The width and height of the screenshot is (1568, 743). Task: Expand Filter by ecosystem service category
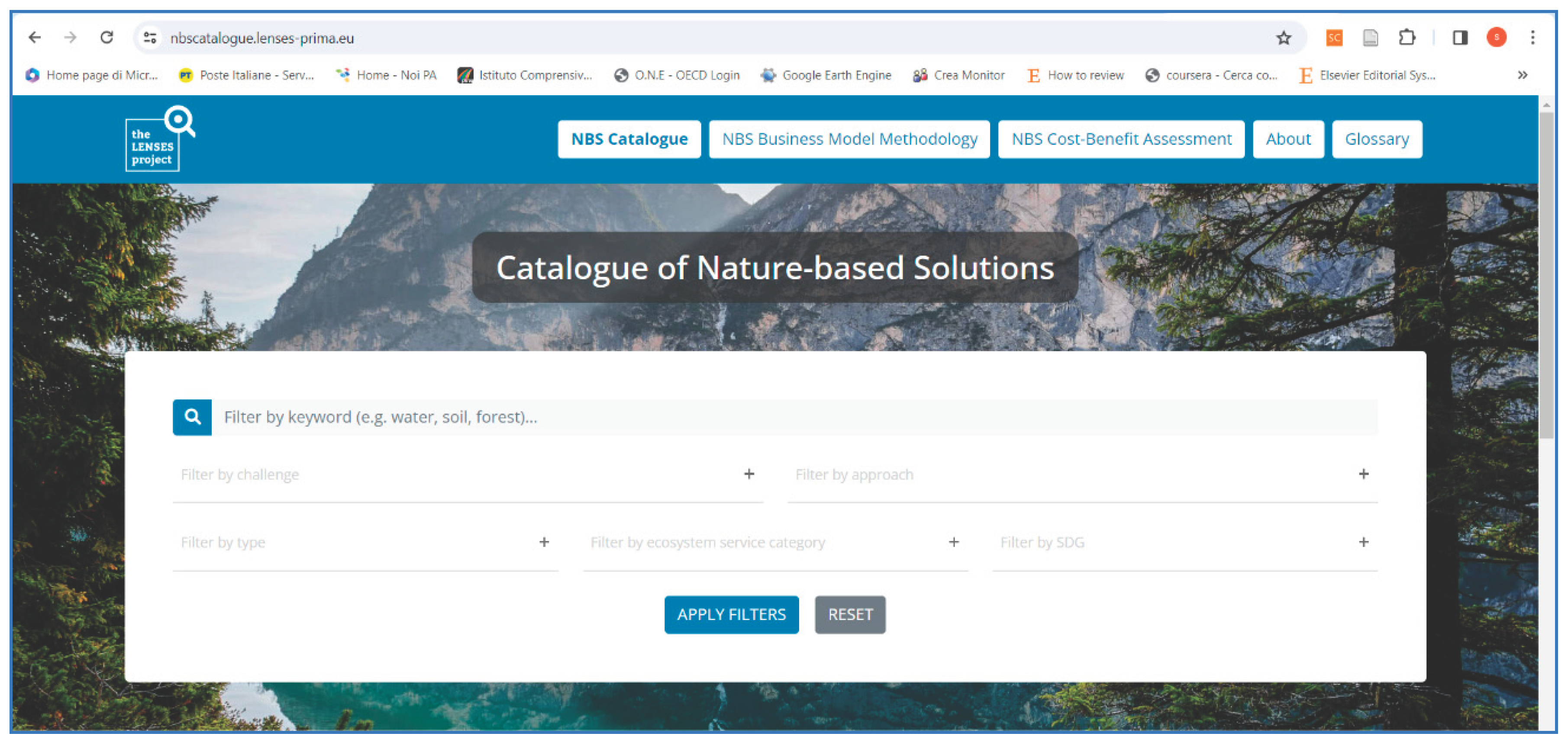pyautogui.click(x=953, y=542)
